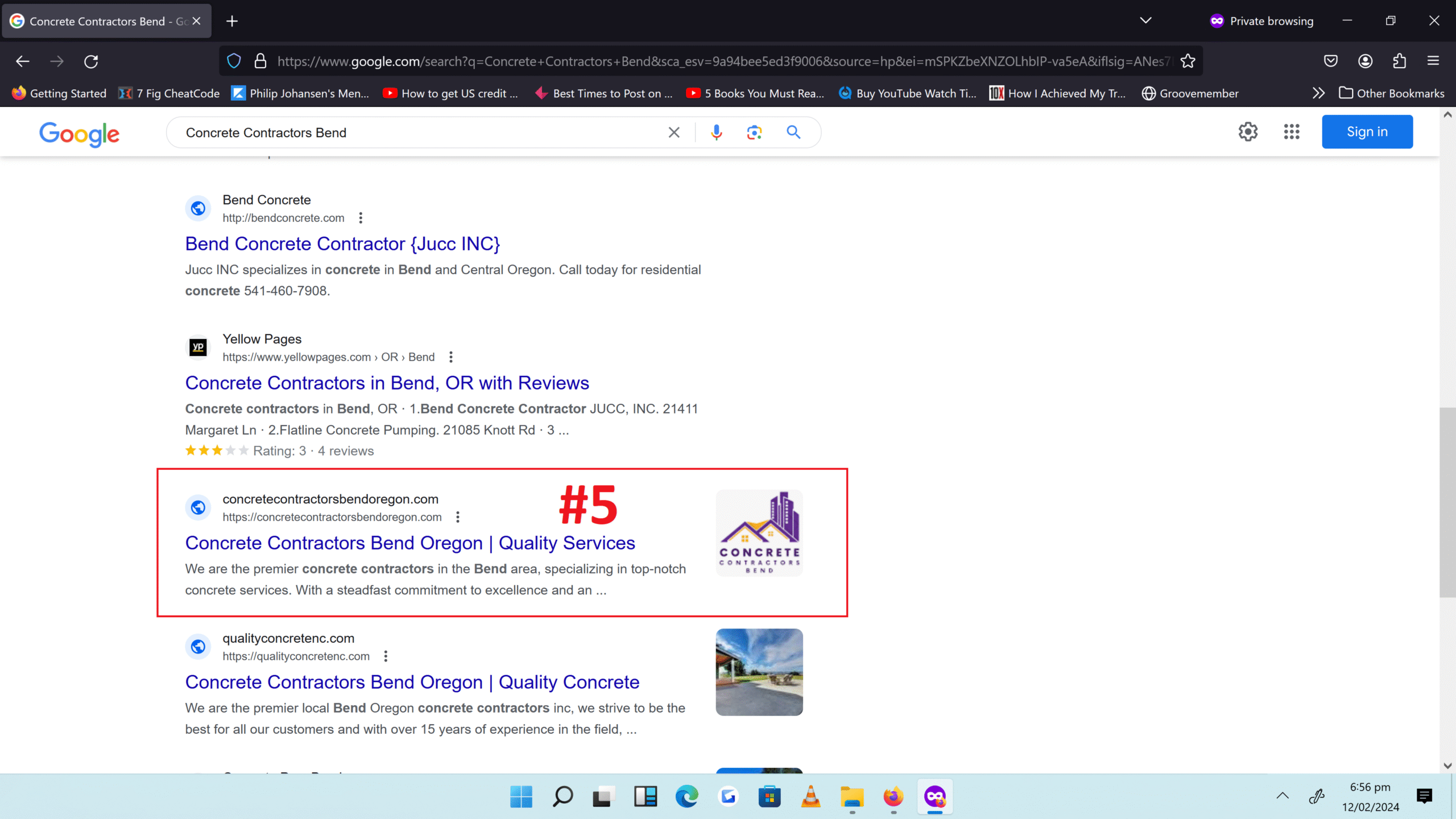Open the Firefox application menu
The width and height of the screenshot is (1456, 819).
(1433, 61)
